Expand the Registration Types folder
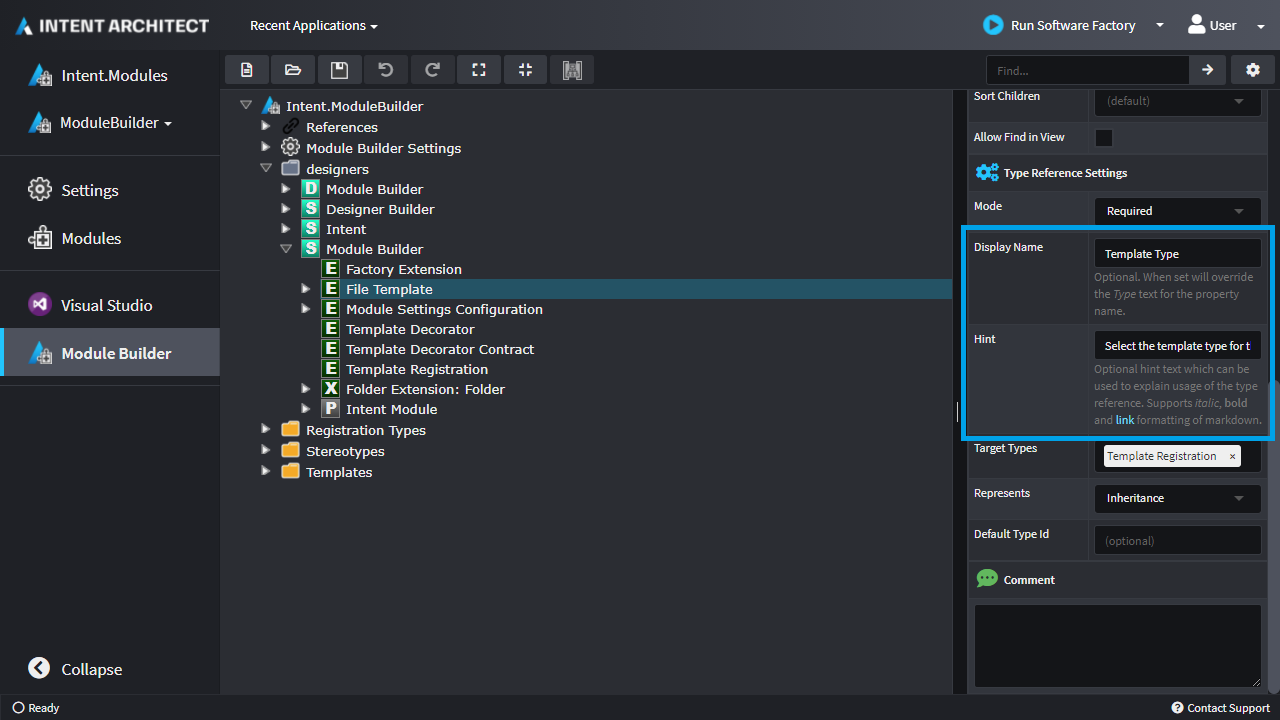The width and height of the screenshot is (1280, 720). click(x=266, y=429)
